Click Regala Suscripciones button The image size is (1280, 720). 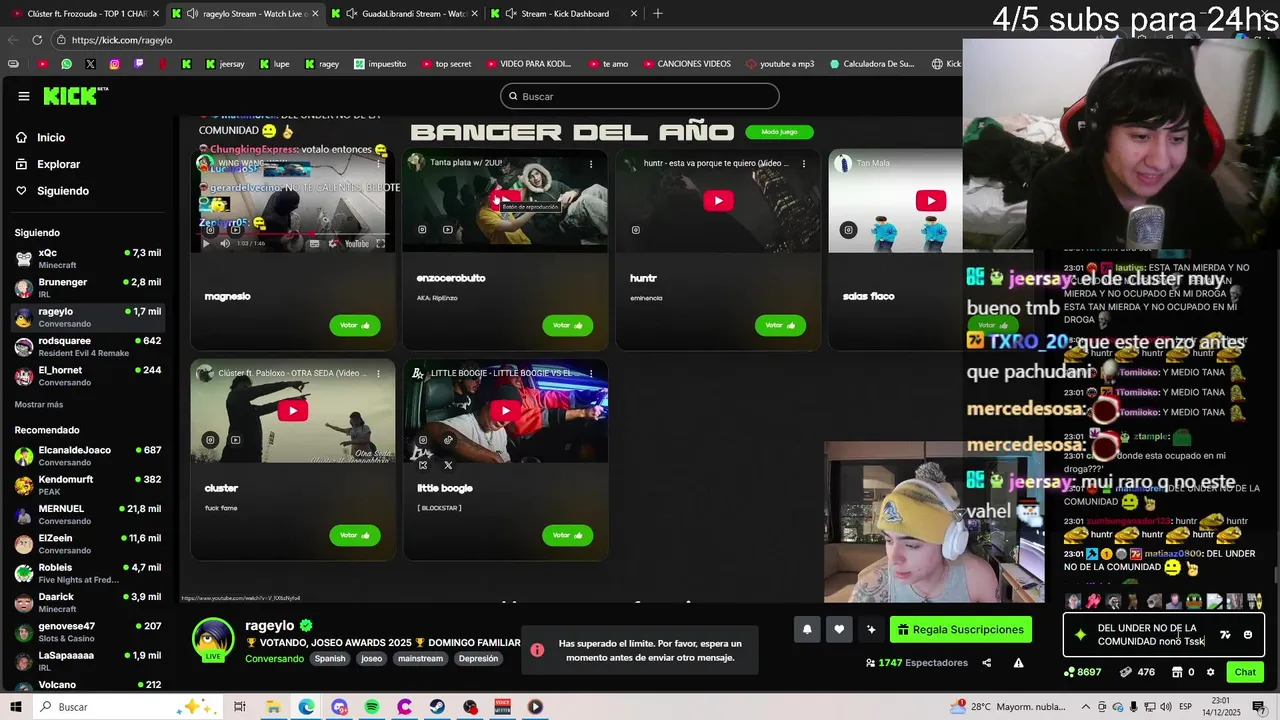tap(961, 630)
